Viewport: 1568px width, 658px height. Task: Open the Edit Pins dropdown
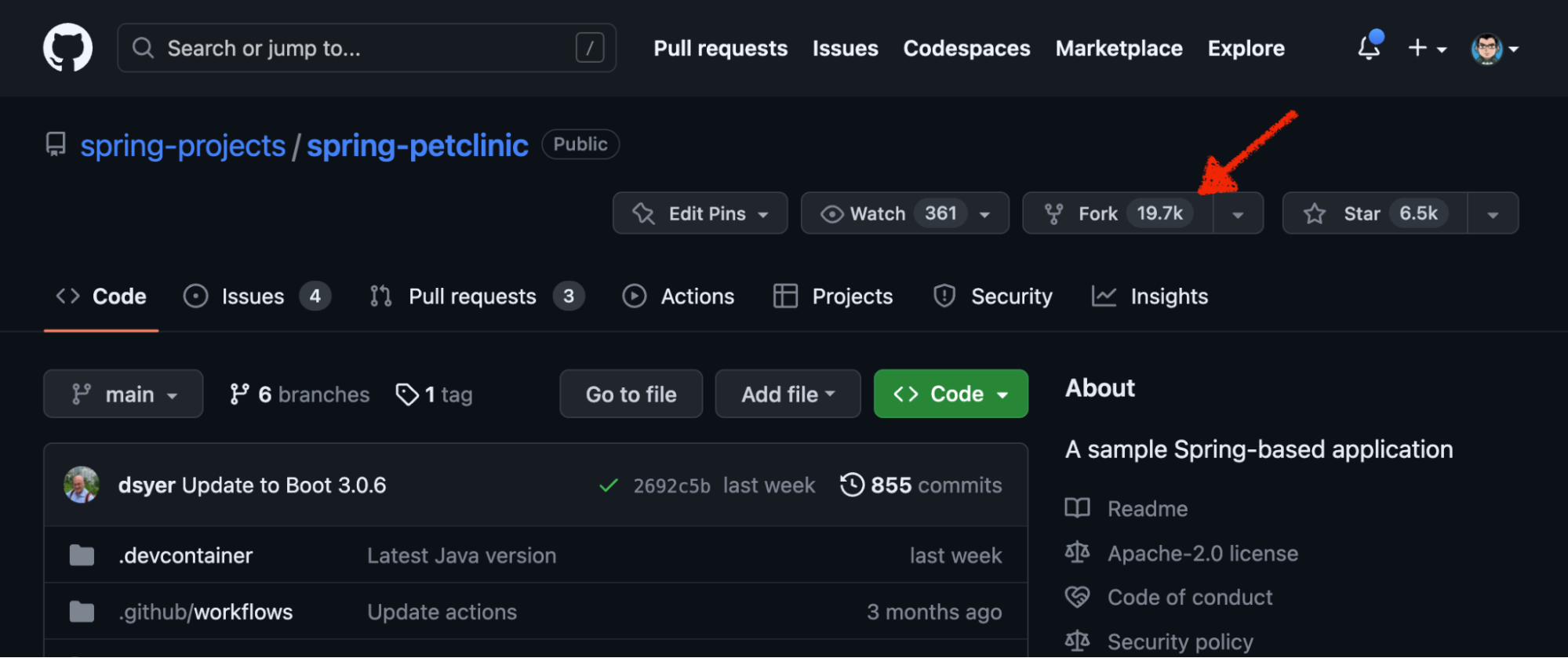(700, 213)
